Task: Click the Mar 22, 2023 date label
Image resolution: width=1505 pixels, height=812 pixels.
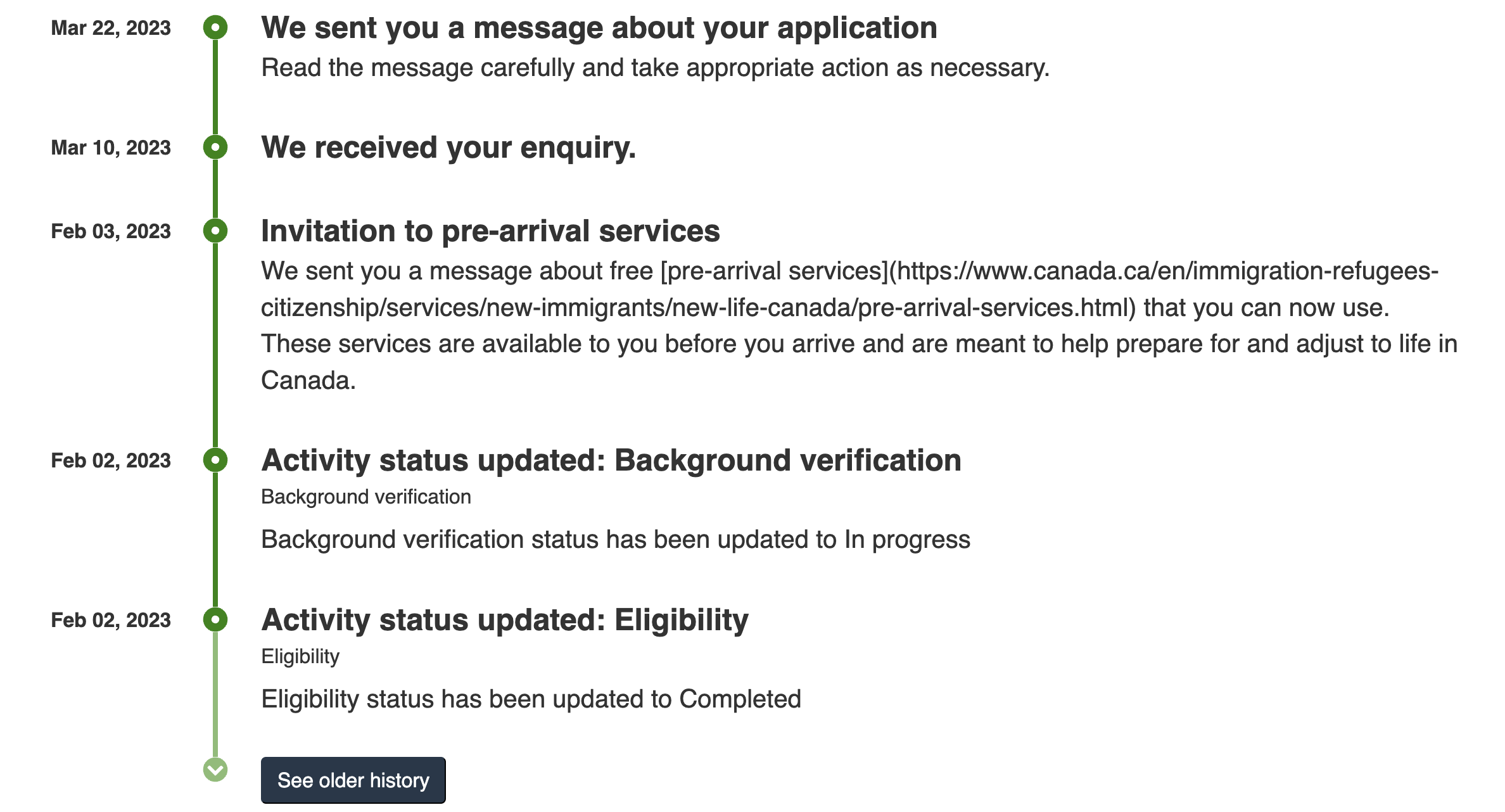Action: coord(111,29)
